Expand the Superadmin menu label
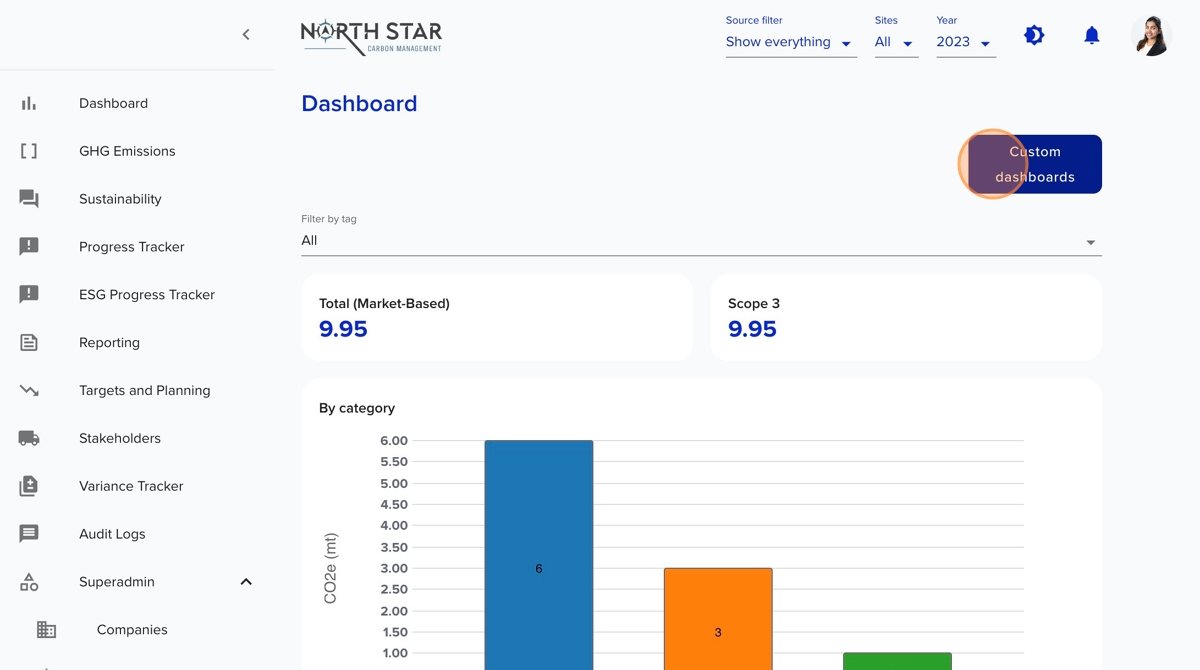The height and width of the screenshot is (670, 1200). [117, 582]
